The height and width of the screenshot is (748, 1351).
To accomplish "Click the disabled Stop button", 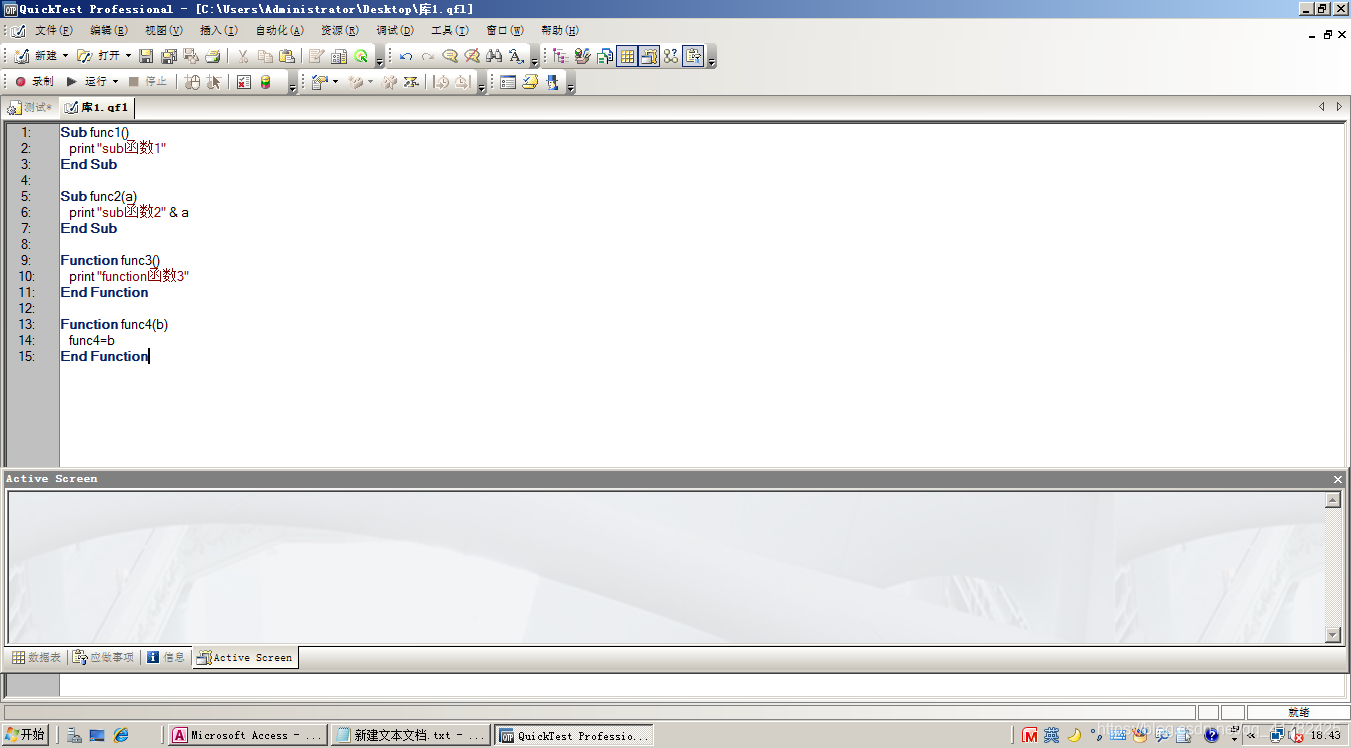I will coord(147,81).
